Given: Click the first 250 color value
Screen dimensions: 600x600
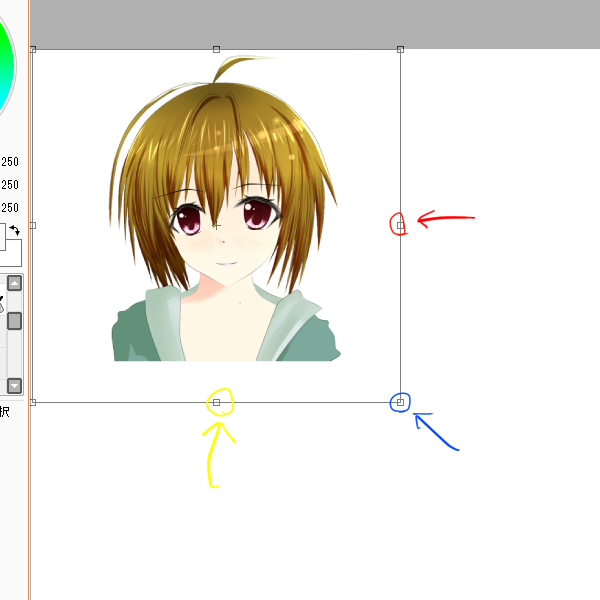Looking at the screenshot, I should point(10,161).
